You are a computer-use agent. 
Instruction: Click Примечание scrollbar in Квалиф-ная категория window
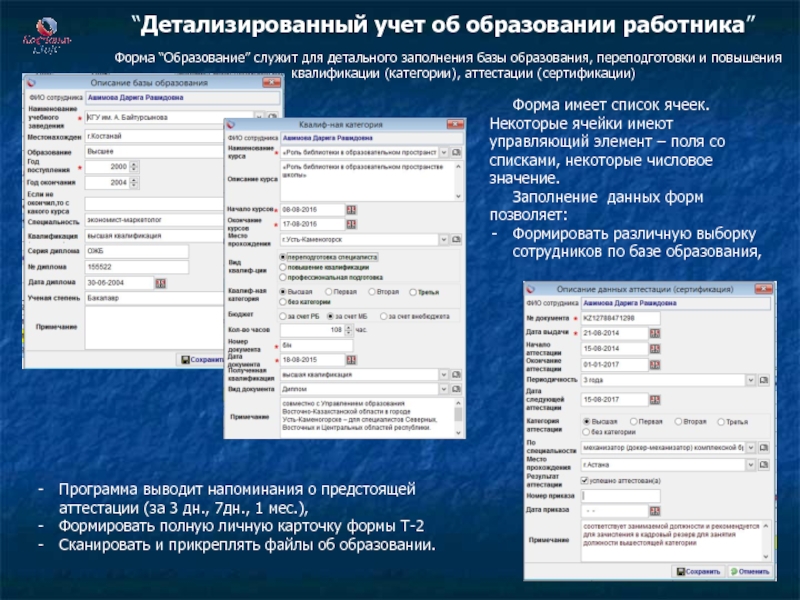(458, 417)
